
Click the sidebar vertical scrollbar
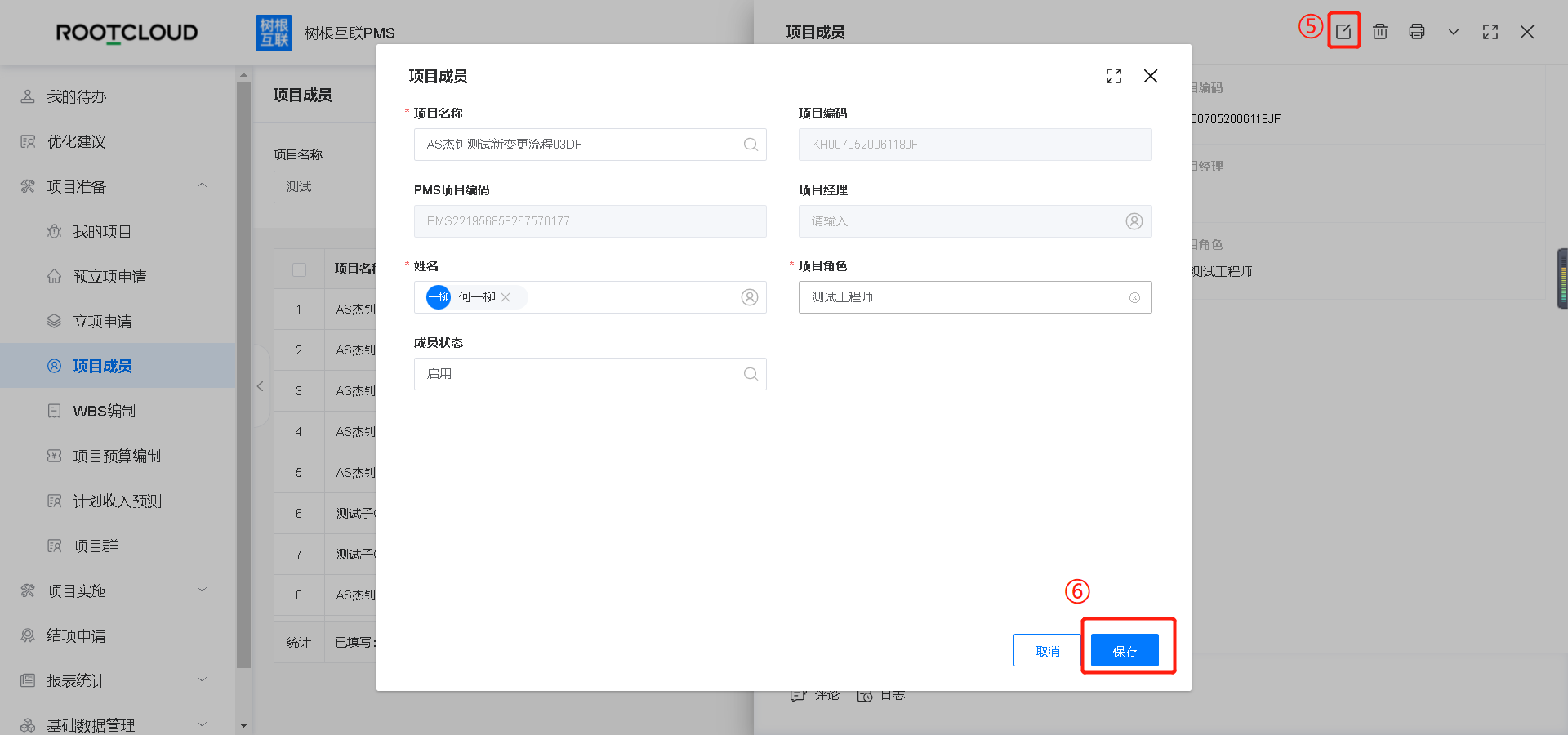(x=243, y=376)
